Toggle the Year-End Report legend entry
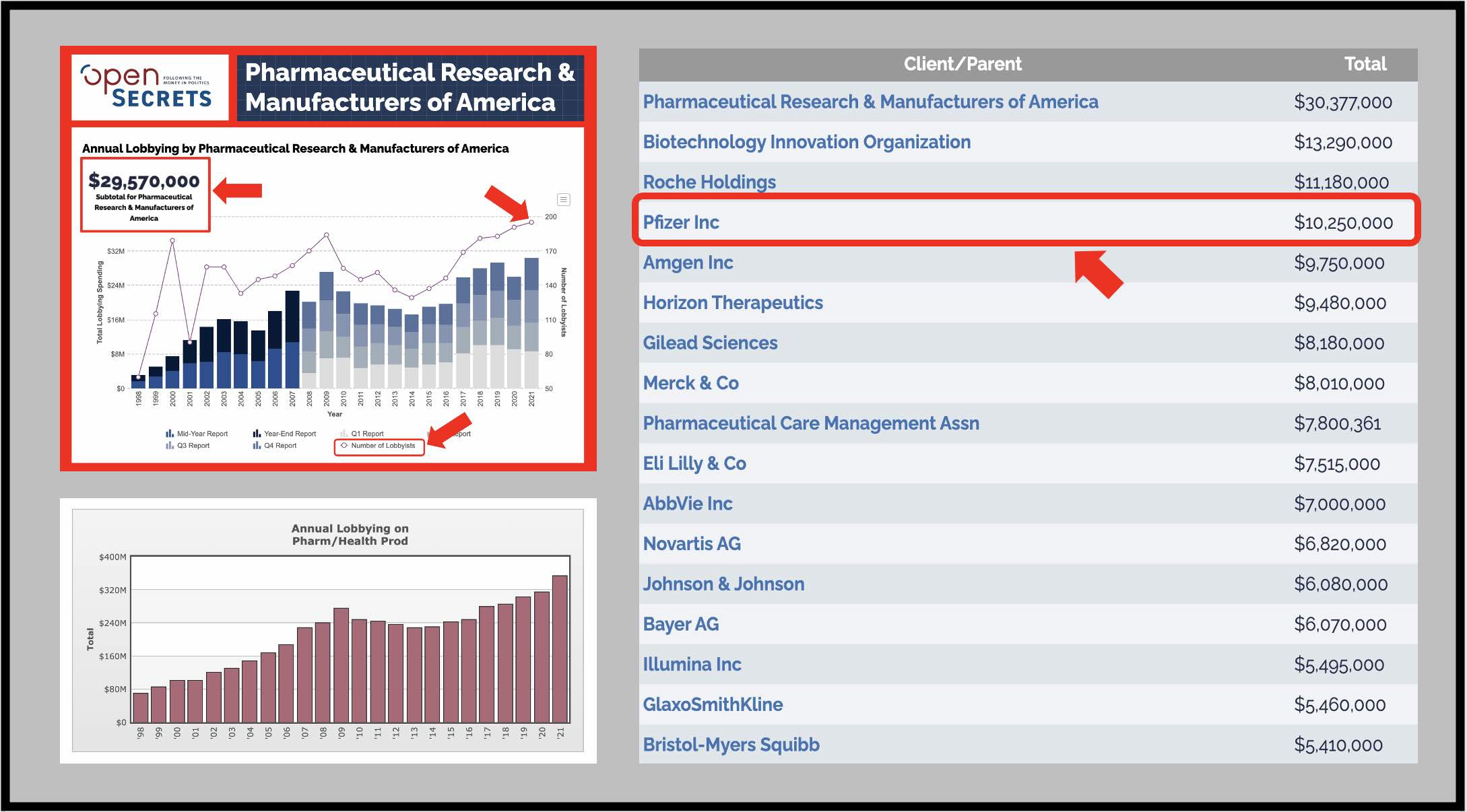Image resolution: width=1467 pixels, height=812 pixels. 284,434
